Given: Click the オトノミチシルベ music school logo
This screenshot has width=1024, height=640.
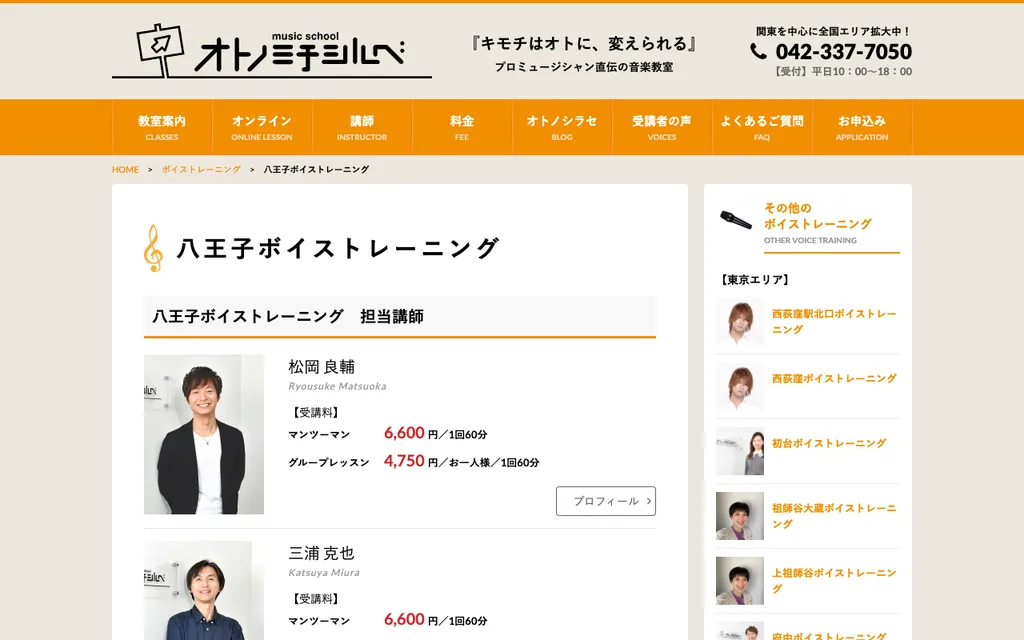Looking at the screenshot, I should coord(272,51).
